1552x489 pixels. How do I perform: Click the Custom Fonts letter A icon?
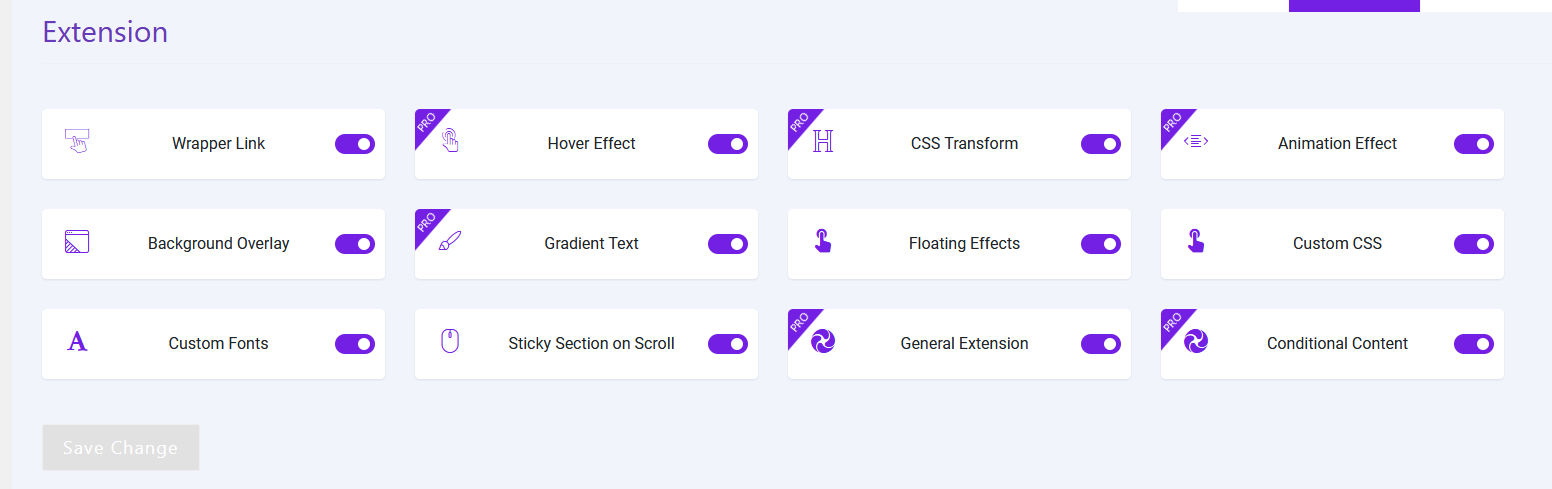coord(77,342)
